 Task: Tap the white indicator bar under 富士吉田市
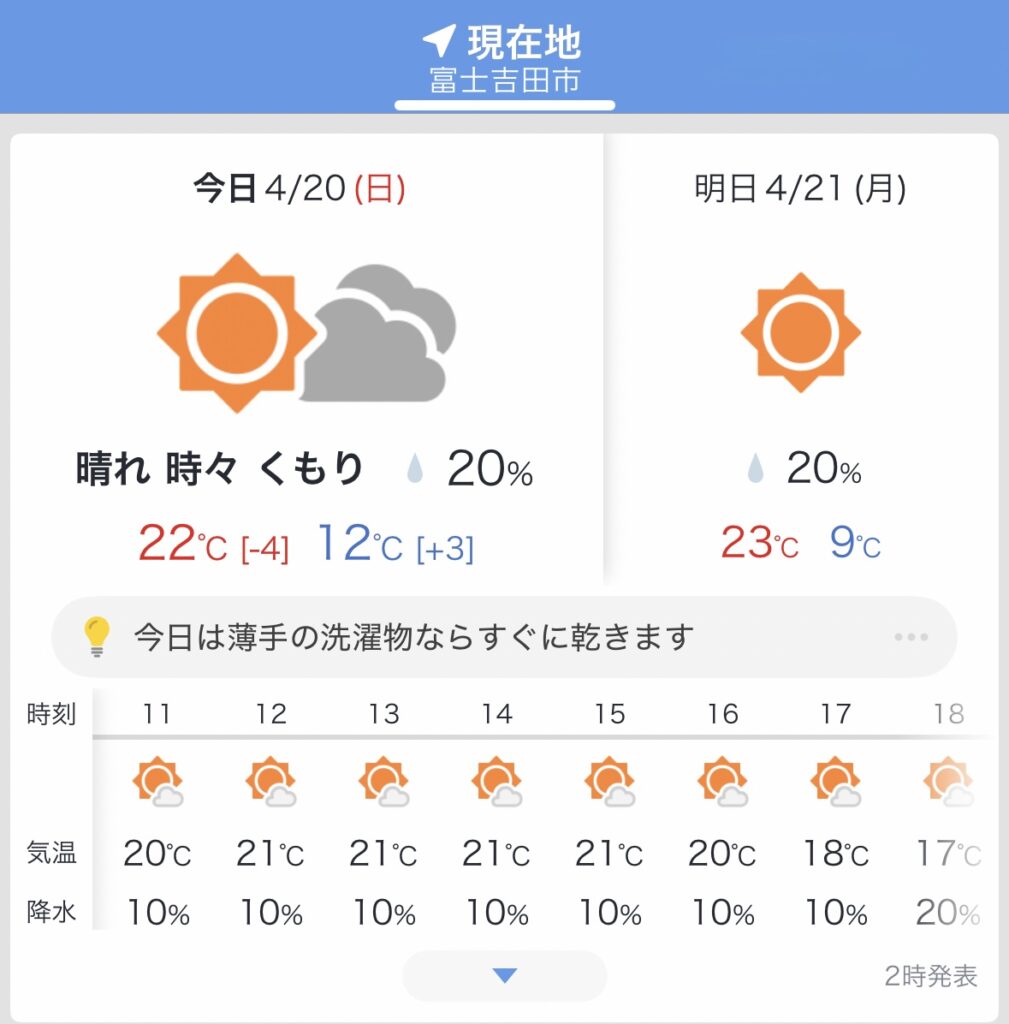coord(505,105)
